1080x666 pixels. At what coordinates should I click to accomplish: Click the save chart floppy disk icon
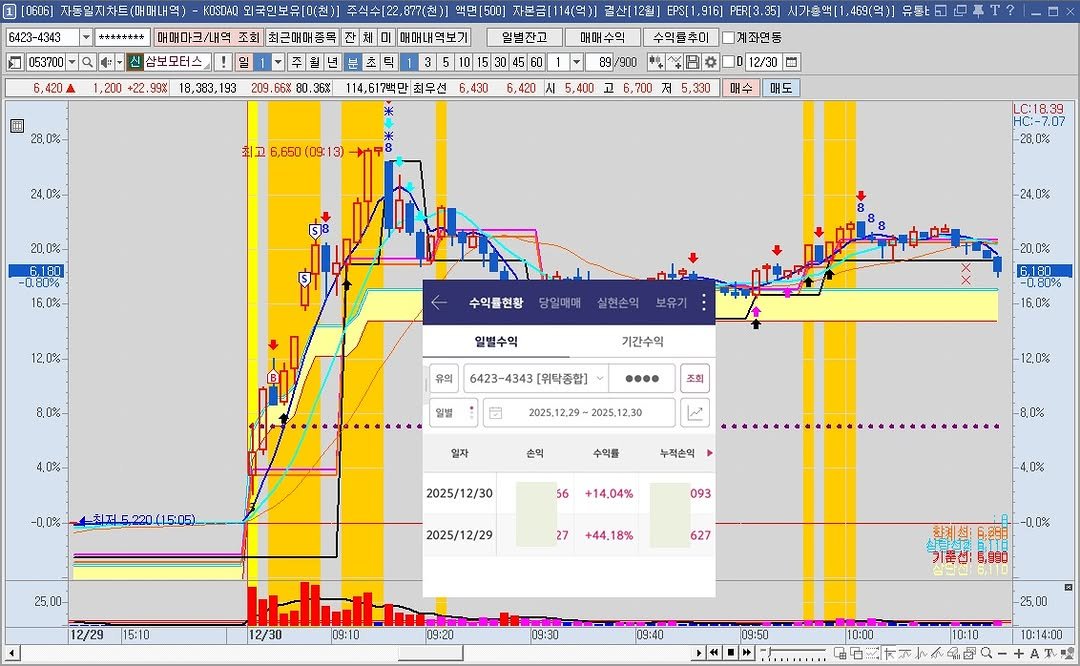pos(694,62)
